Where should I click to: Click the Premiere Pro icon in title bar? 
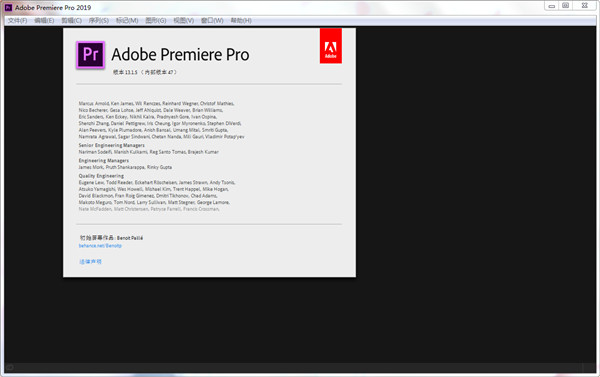[8, 8]
